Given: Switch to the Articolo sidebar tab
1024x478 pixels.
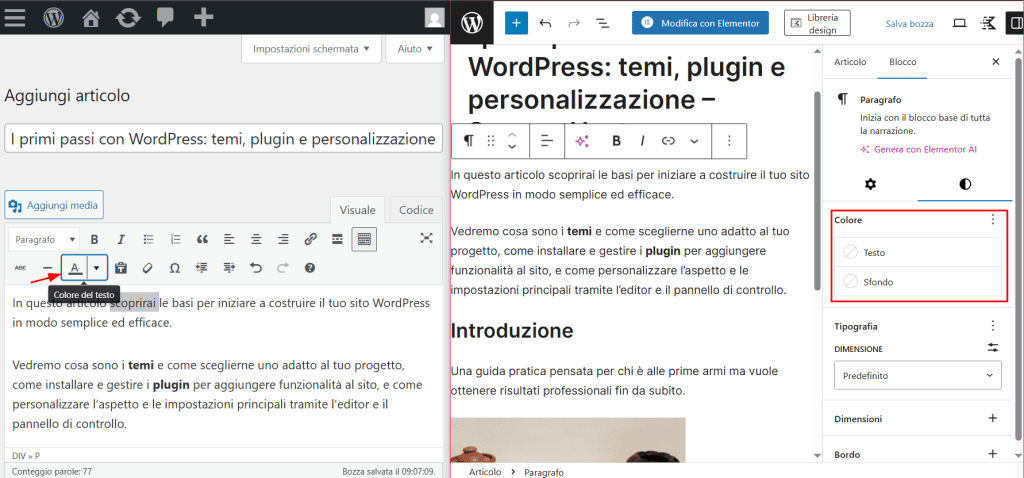Looking at the screenshot, I should (850, 62).
